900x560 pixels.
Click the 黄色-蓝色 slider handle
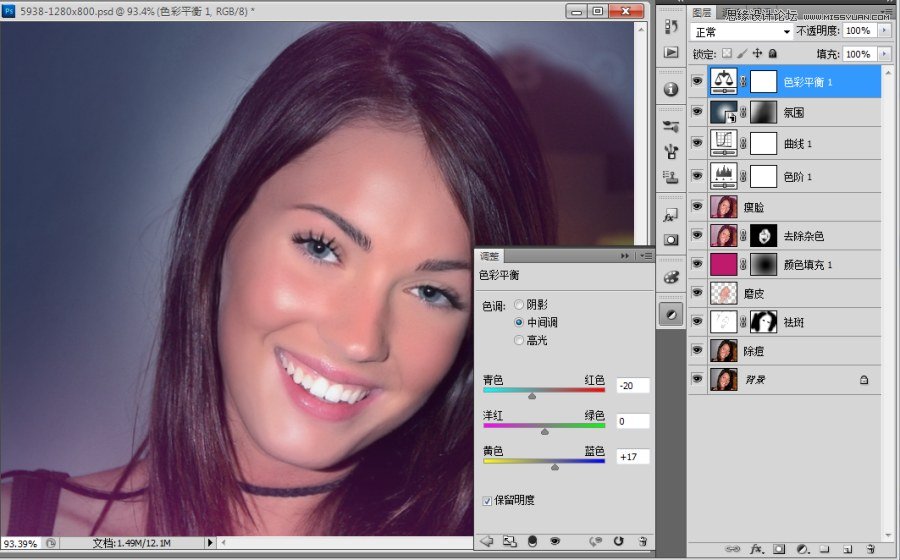pos(554,467)
